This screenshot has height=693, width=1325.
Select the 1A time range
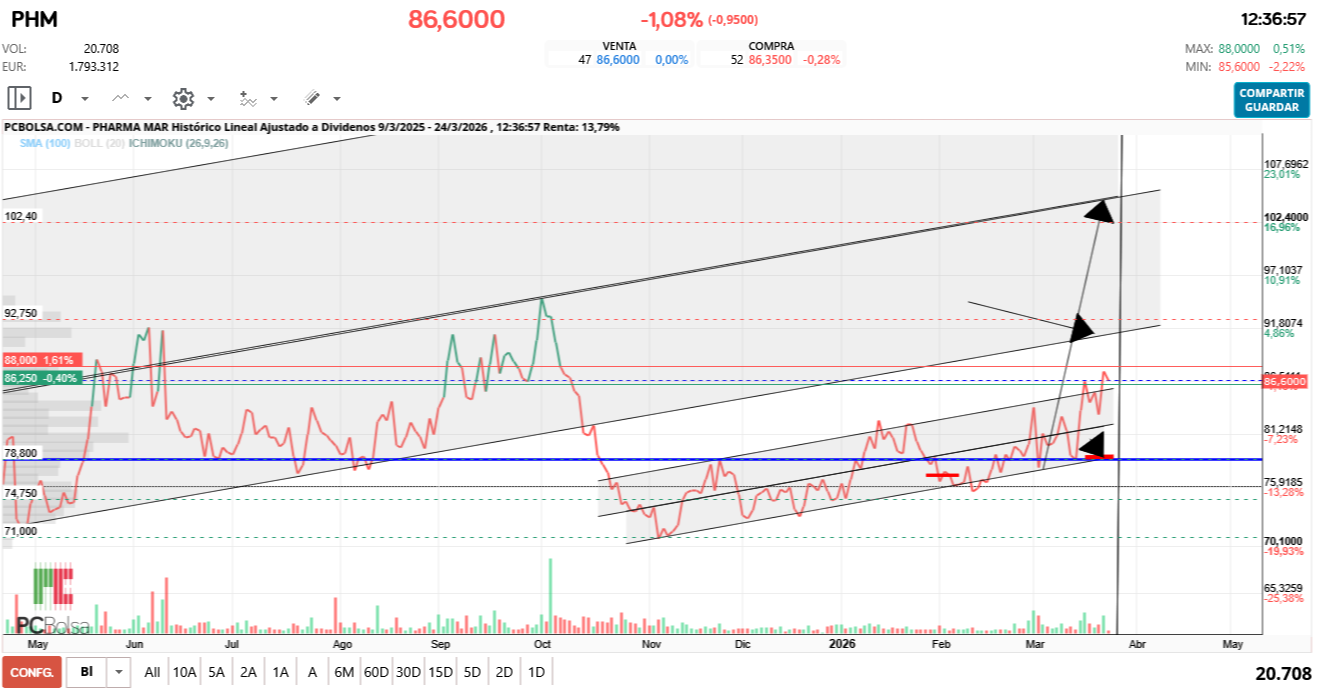pyautogui.click(x=280, y=672)
